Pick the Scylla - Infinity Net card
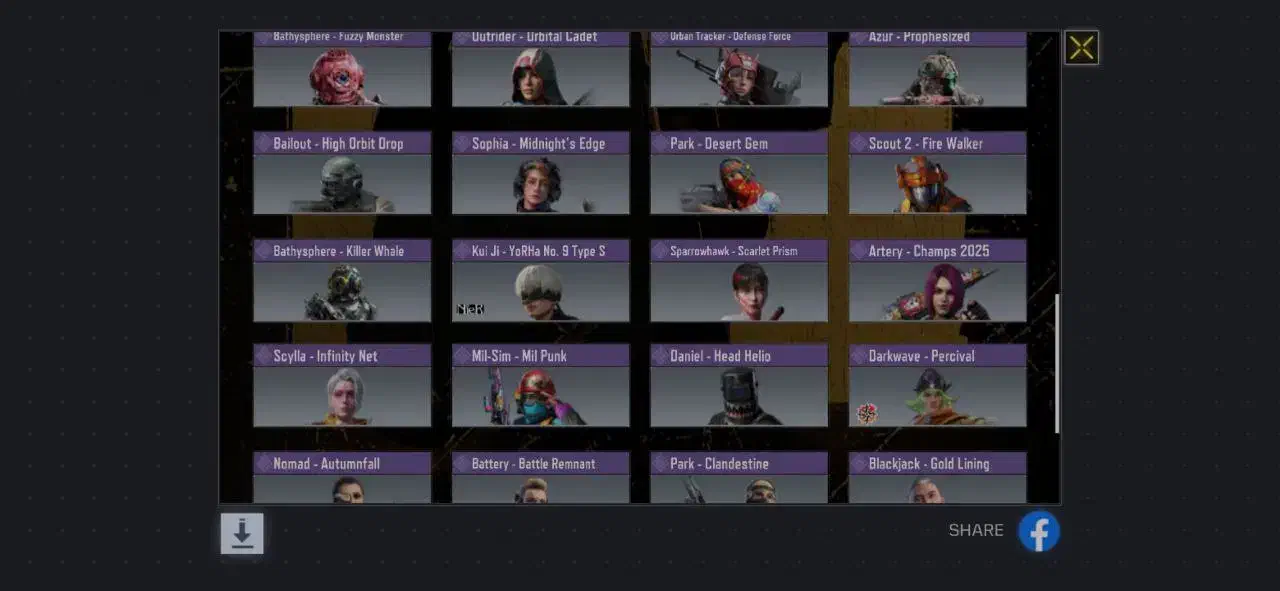This screenshot has width=1280, height=591. 342,386
